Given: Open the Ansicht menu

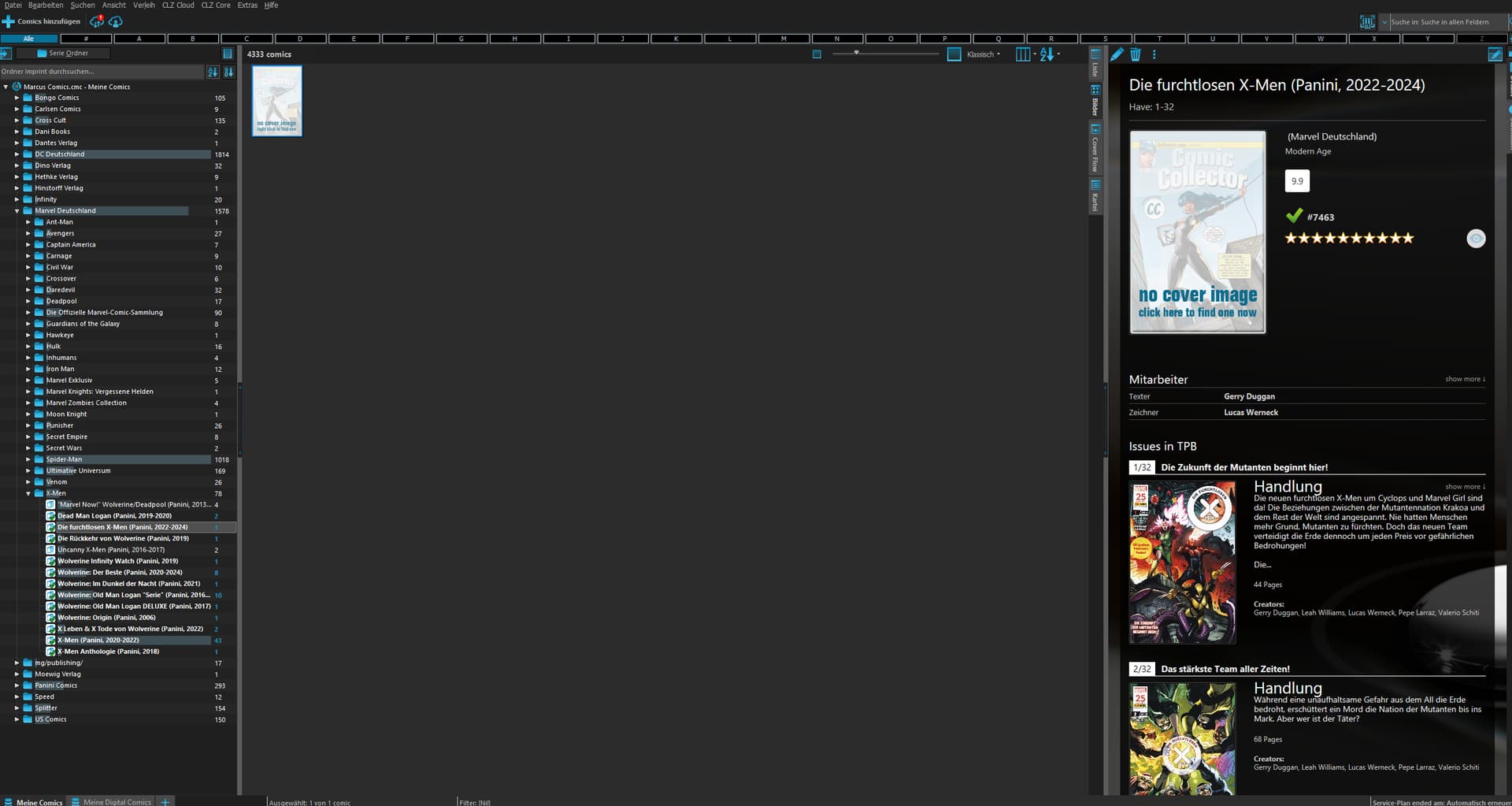Looking at the screenshot, I should [114, 5].
